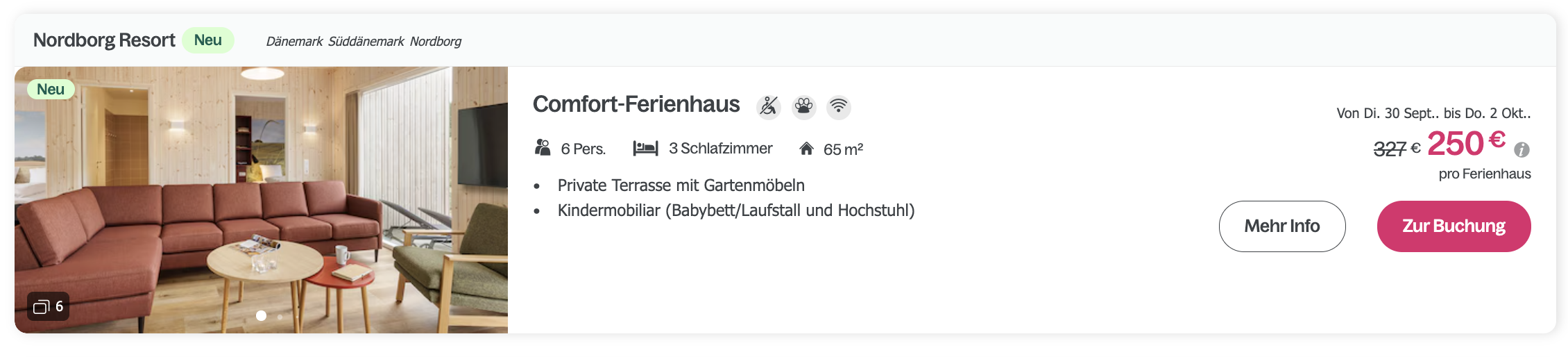Click the discounted 250 € price
The width and height of the screenshot is (1568, 357).
click(x=1466, y=144)
